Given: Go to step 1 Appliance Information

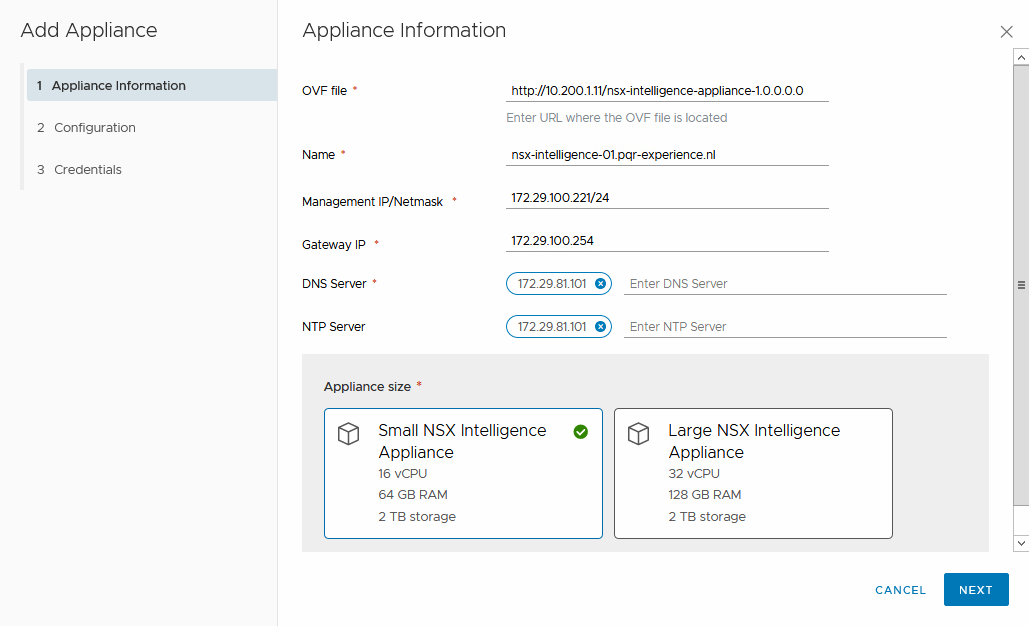Looking at the screenshot, I should (x=118, y=86).
